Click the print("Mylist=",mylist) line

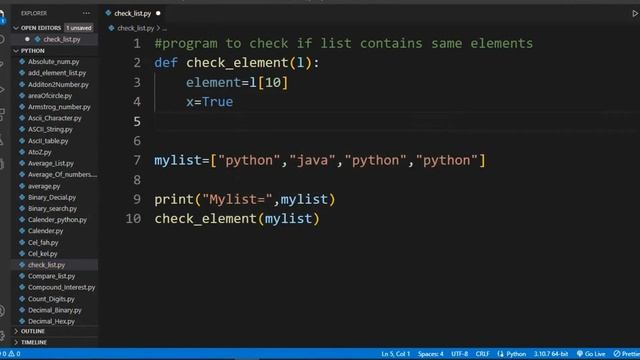pos(244,200)
